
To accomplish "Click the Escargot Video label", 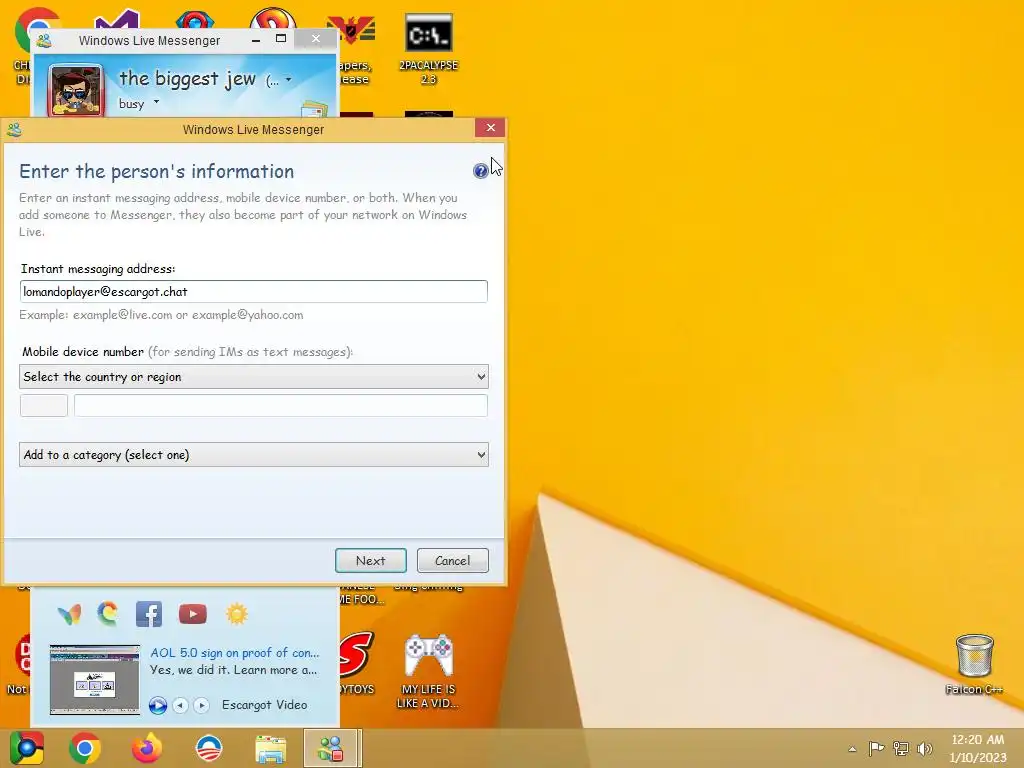I will point(264,705).
